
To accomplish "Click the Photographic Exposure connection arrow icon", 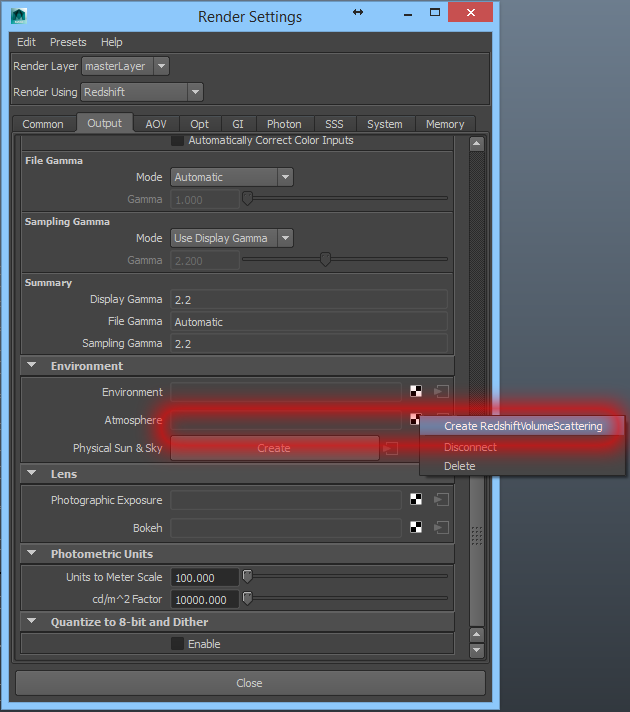I will coord(441,499).
